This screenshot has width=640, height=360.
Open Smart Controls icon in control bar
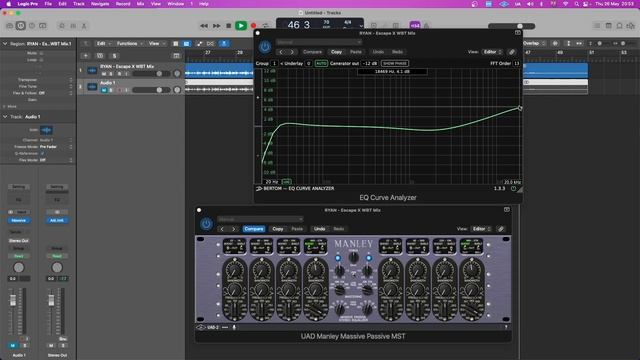62,26
